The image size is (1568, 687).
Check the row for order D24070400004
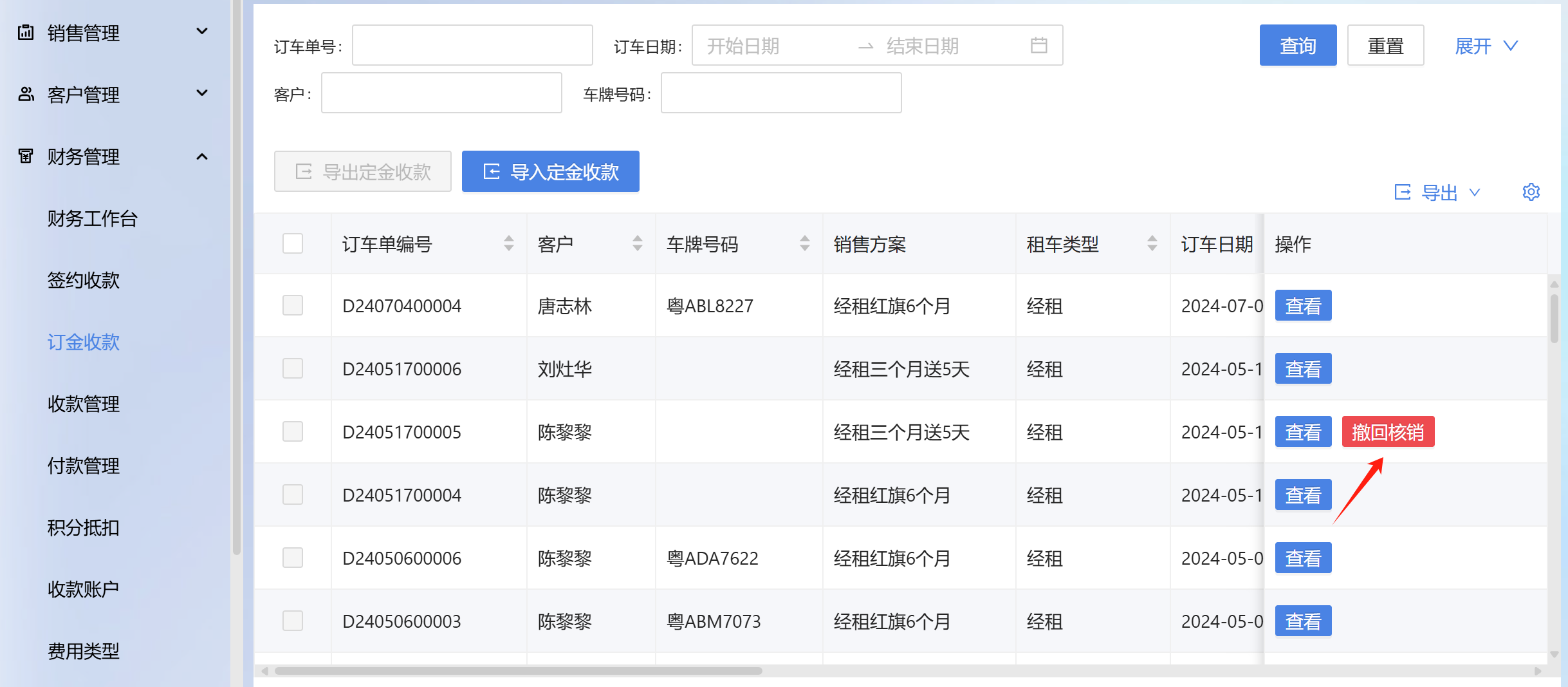coord(293,305)
